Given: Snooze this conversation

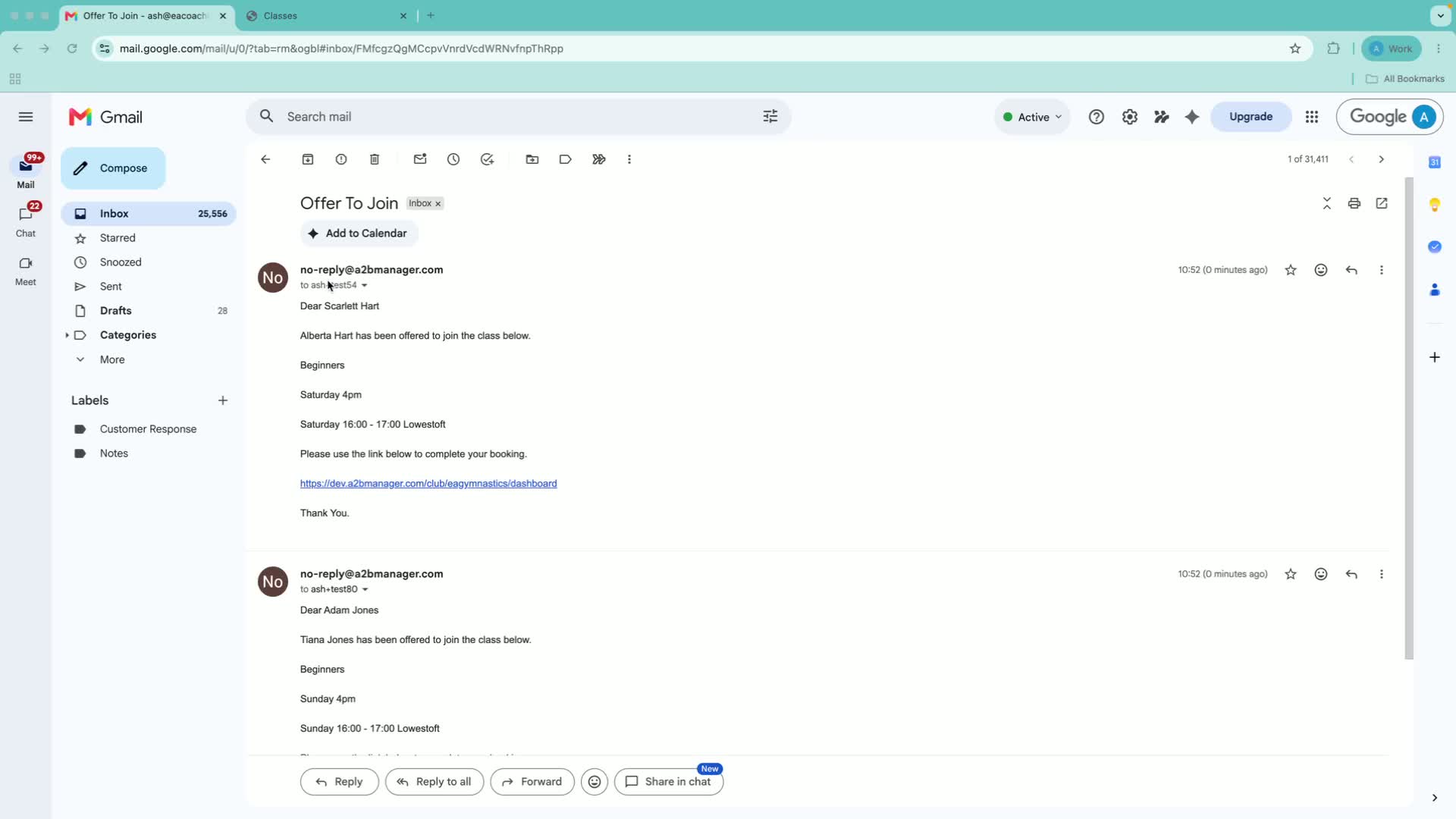Looking at the screenshot, I should tap(453, 159).
